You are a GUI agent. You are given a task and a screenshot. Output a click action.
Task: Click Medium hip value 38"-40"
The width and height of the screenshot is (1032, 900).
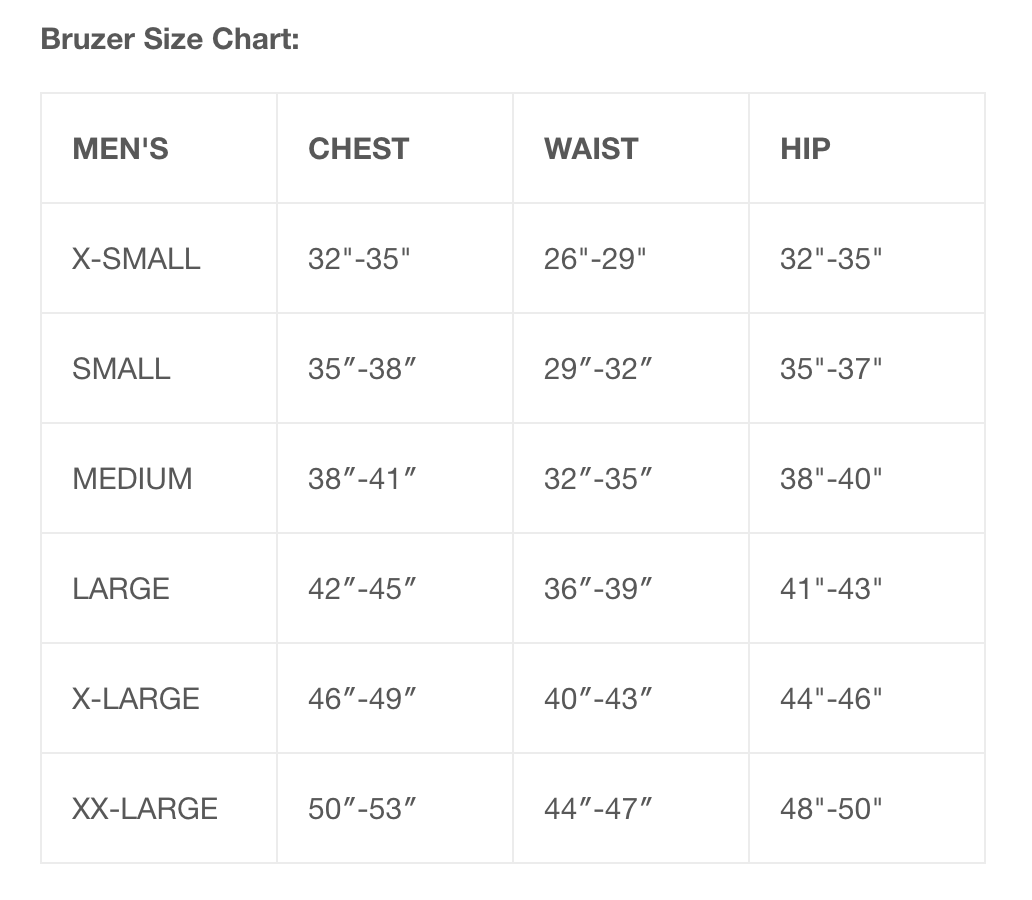click(x=831, y=479)
